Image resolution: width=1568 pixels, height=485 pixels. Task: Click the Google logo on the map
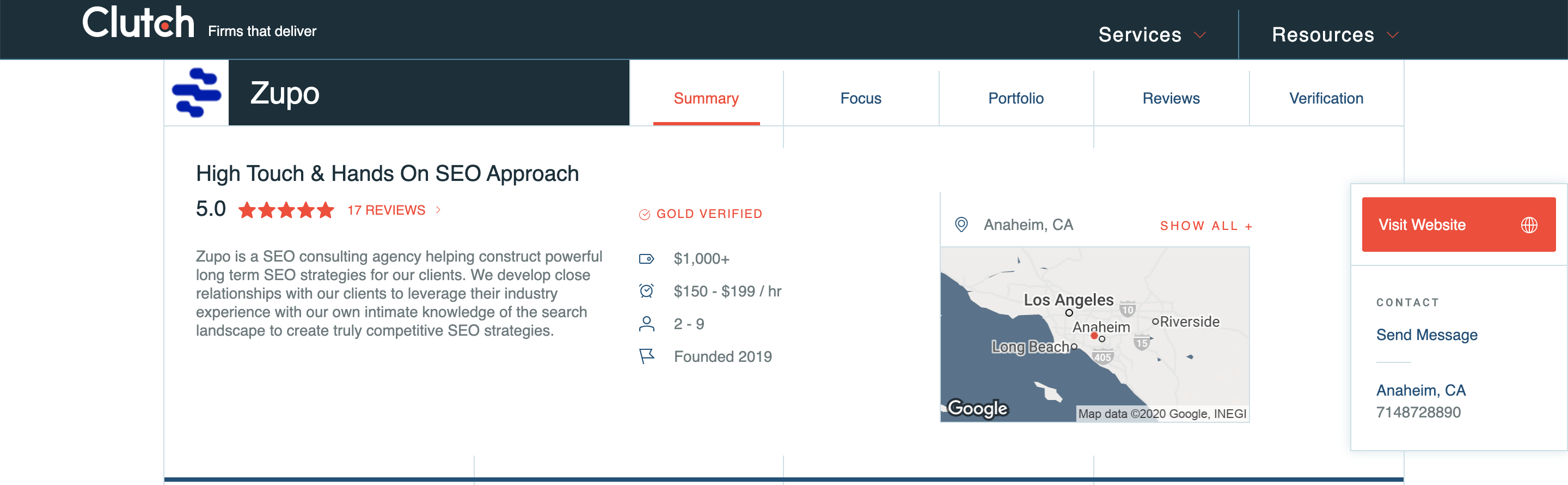[978, 408]
